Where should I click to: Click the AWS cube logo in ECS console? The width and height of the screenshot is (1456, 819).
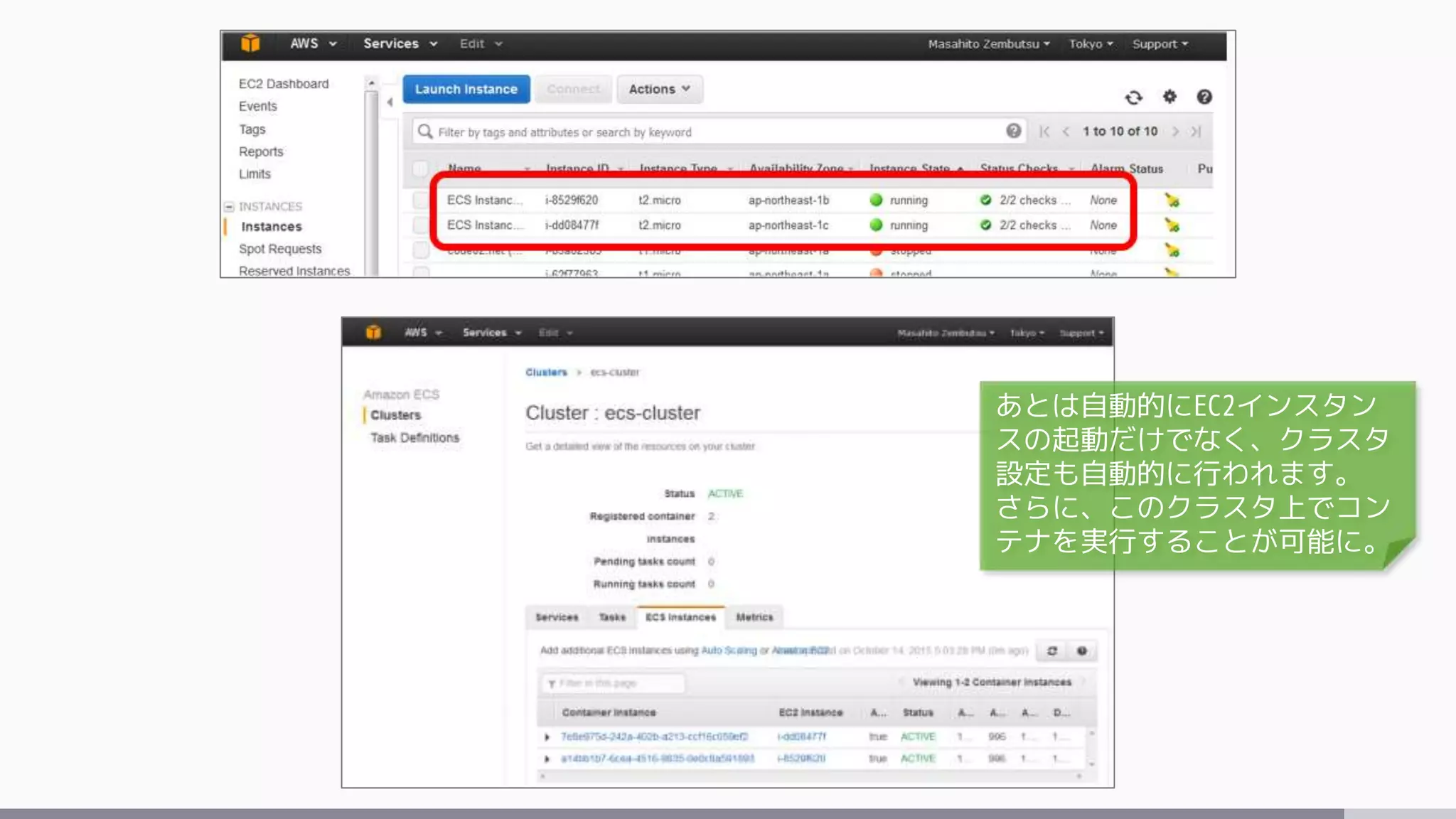click(373, 332)
